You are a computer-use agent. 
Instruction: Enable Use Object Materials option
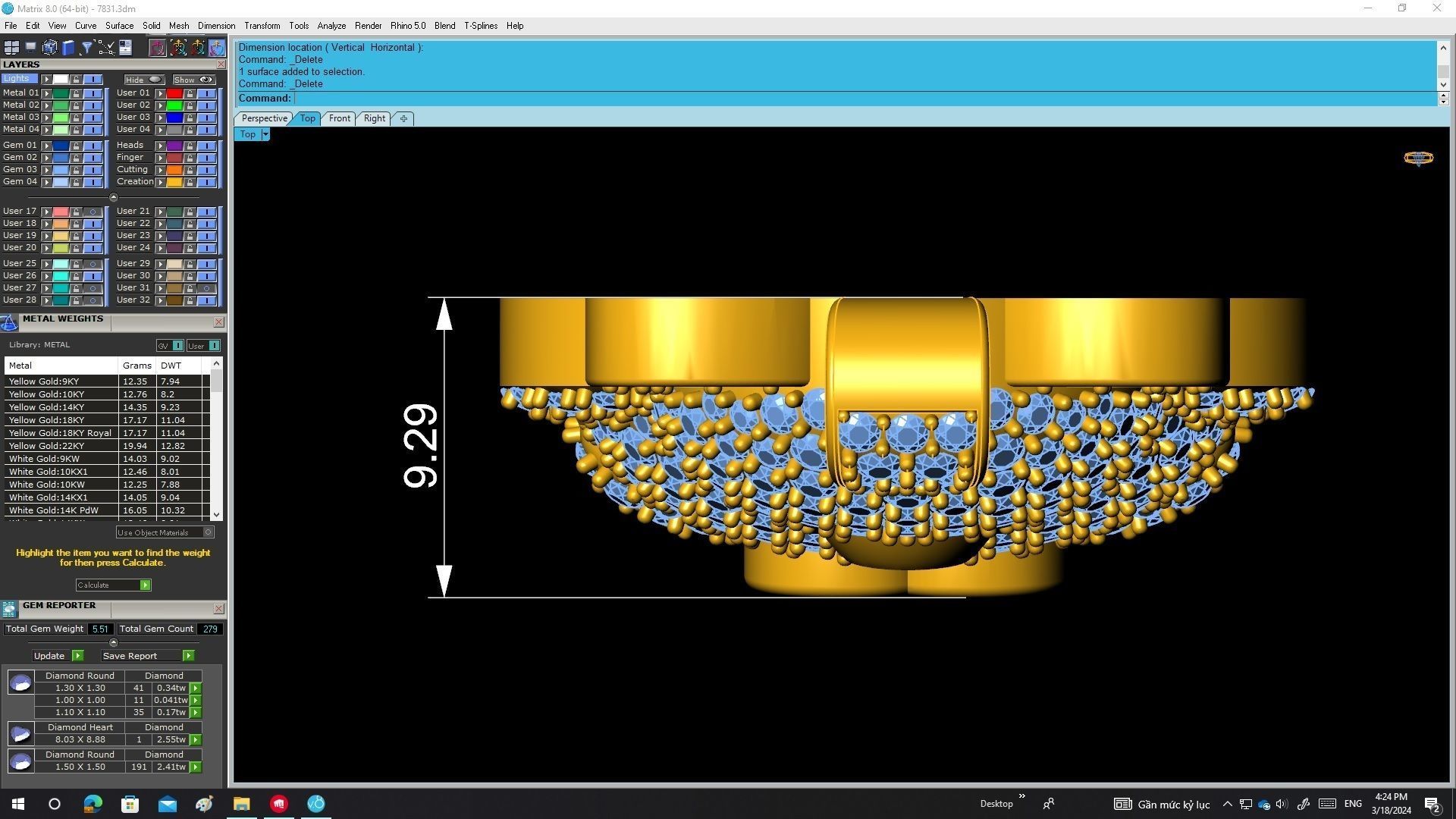pyautogui.click(x=208, y=532)
